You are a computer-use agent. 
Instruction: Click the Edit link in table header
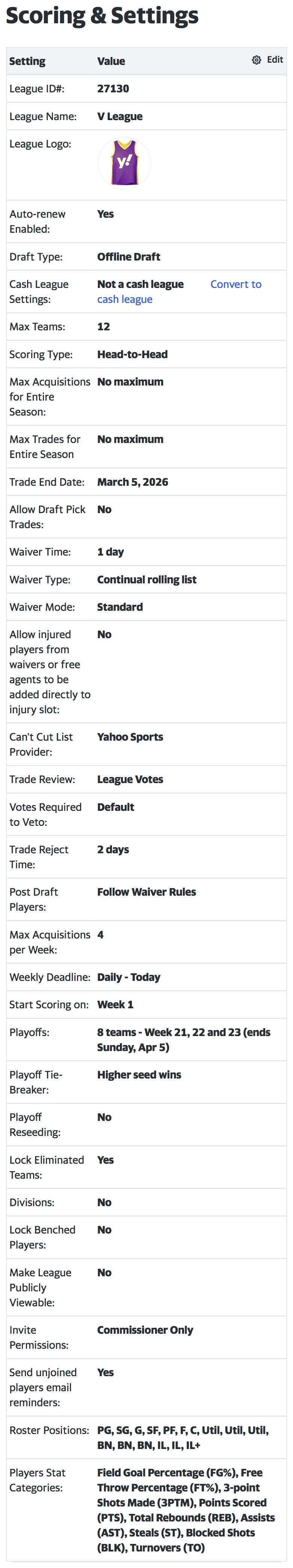click(x=275, y=60)
